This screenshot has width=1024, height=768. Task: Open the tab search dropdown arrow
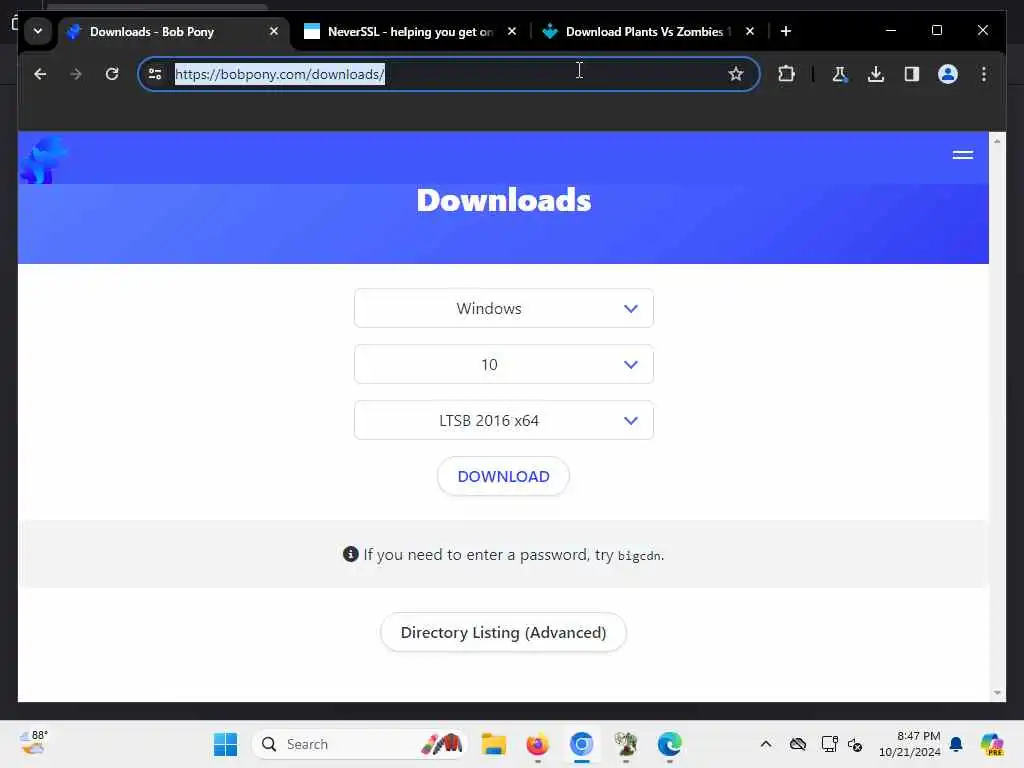(38, 31)
